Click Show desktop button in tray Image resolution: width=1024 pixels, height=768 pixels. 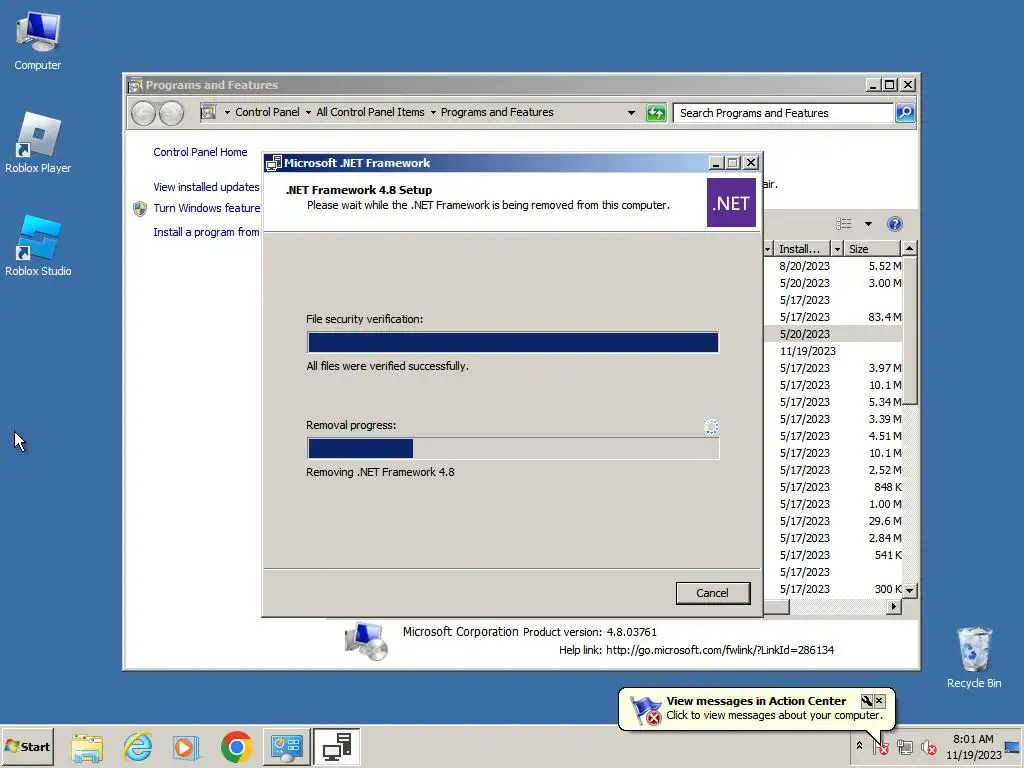coord(1014,746)
